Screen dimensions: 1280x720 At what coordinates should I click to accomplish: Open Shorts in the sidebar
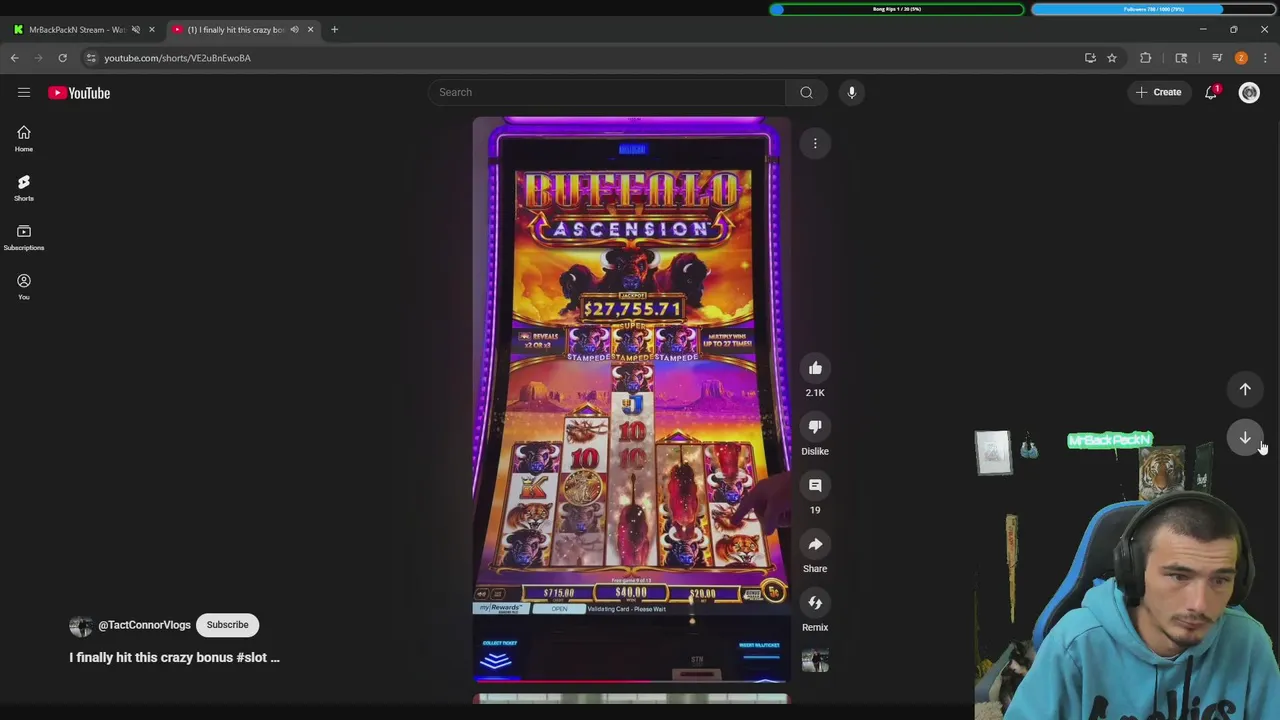click(x=24, y=187)
